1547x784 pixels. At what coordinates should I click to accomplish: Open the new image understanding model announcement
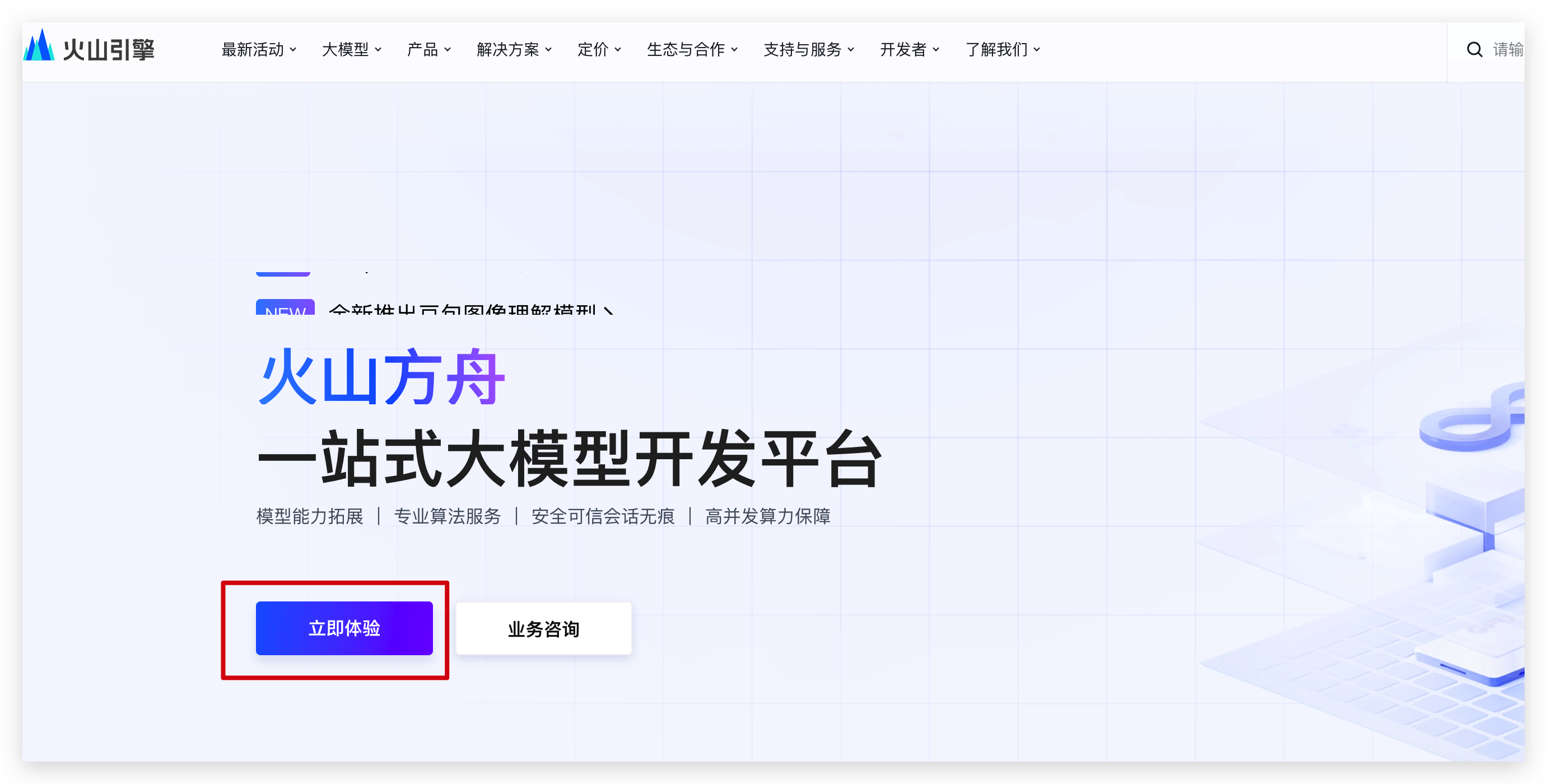tap(463, 310)
